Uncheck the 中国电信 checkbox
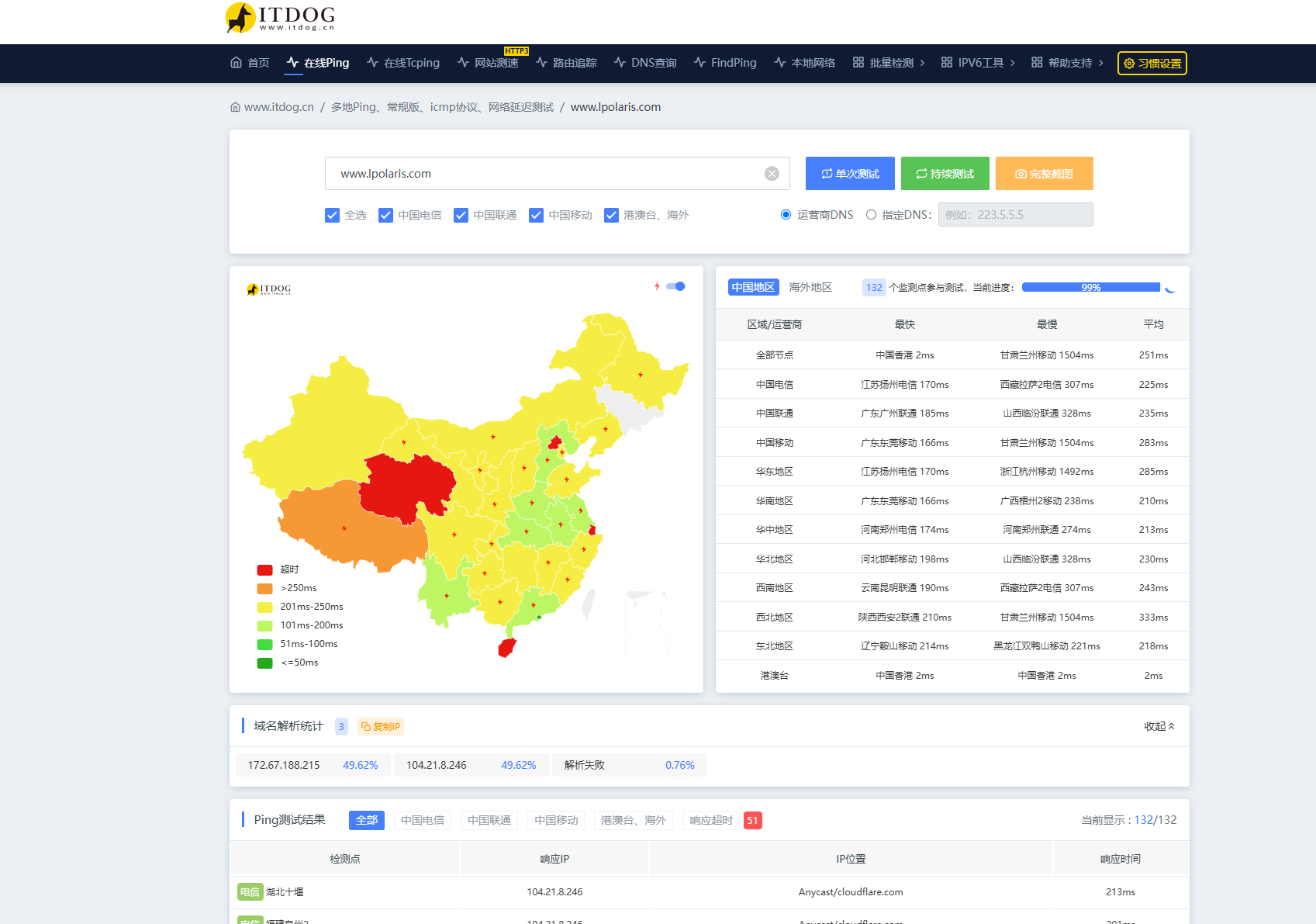The image size is (1316, 924). (x=385, y=215)
